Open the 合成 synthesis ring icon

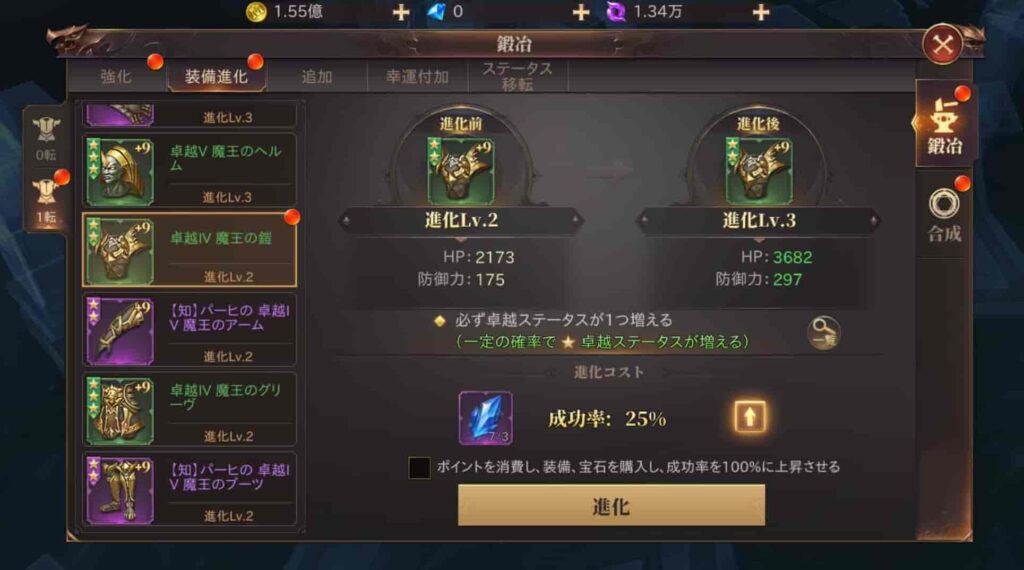coord(944,215)
